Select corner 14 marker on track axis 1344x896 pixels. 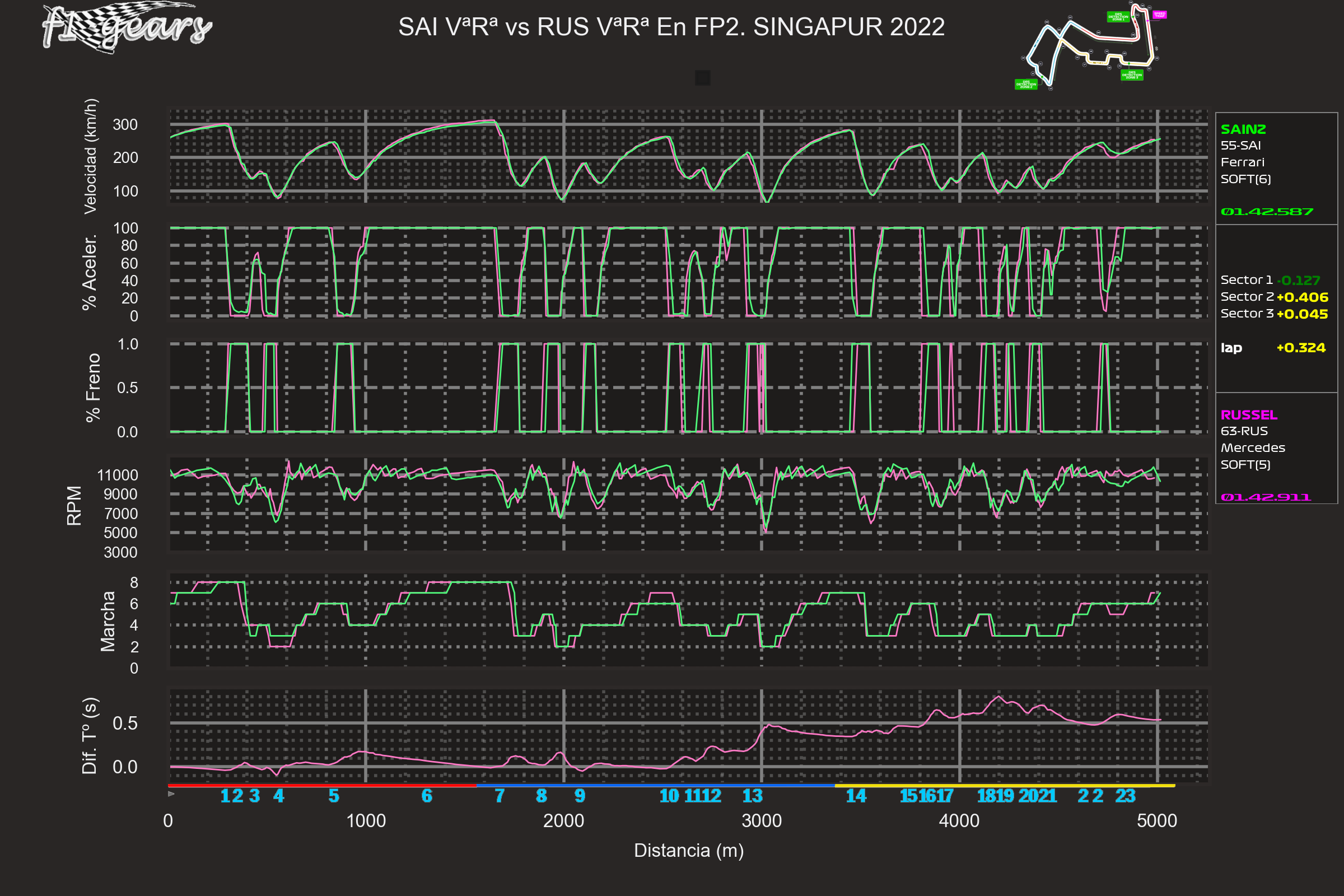[856, 796]
